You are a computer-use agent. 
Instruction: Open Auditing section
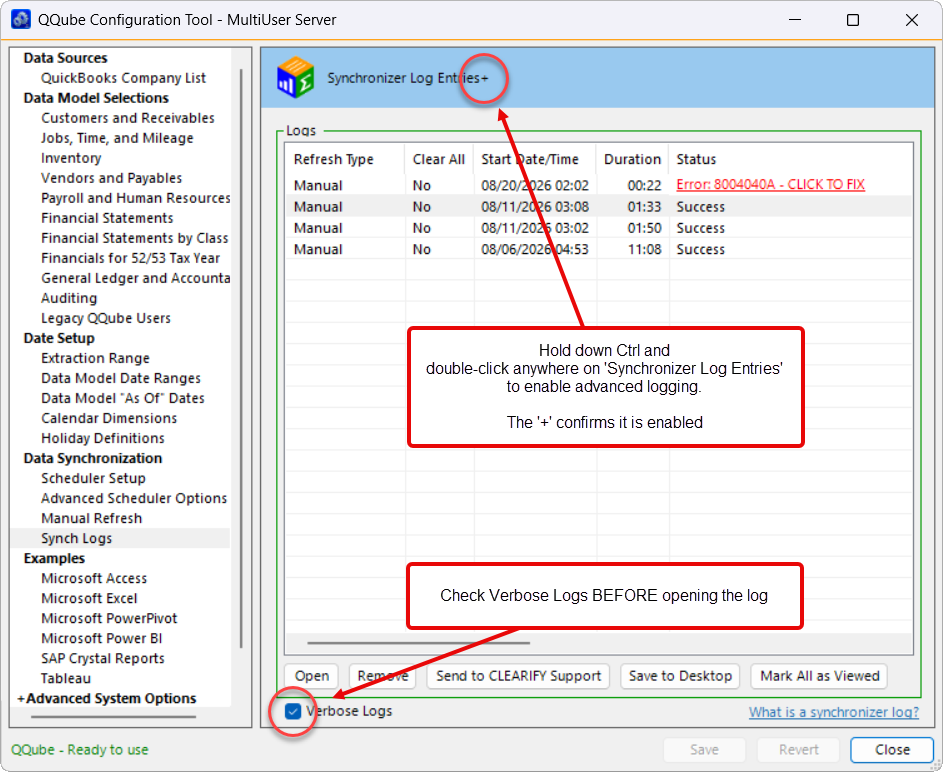(69, 298)
